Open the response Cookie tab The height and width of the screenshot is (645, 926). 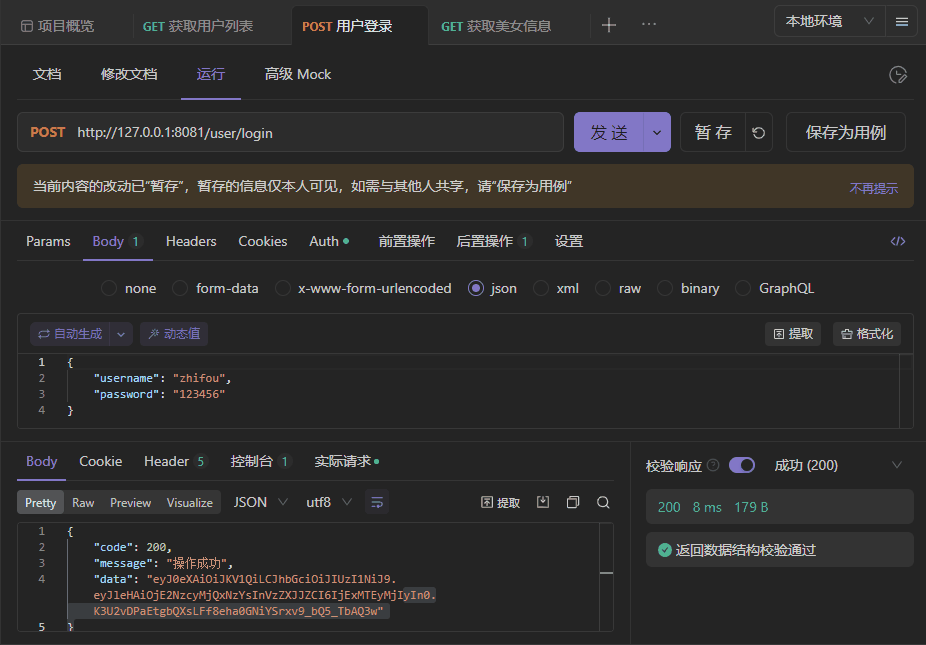tap(101, 461)
